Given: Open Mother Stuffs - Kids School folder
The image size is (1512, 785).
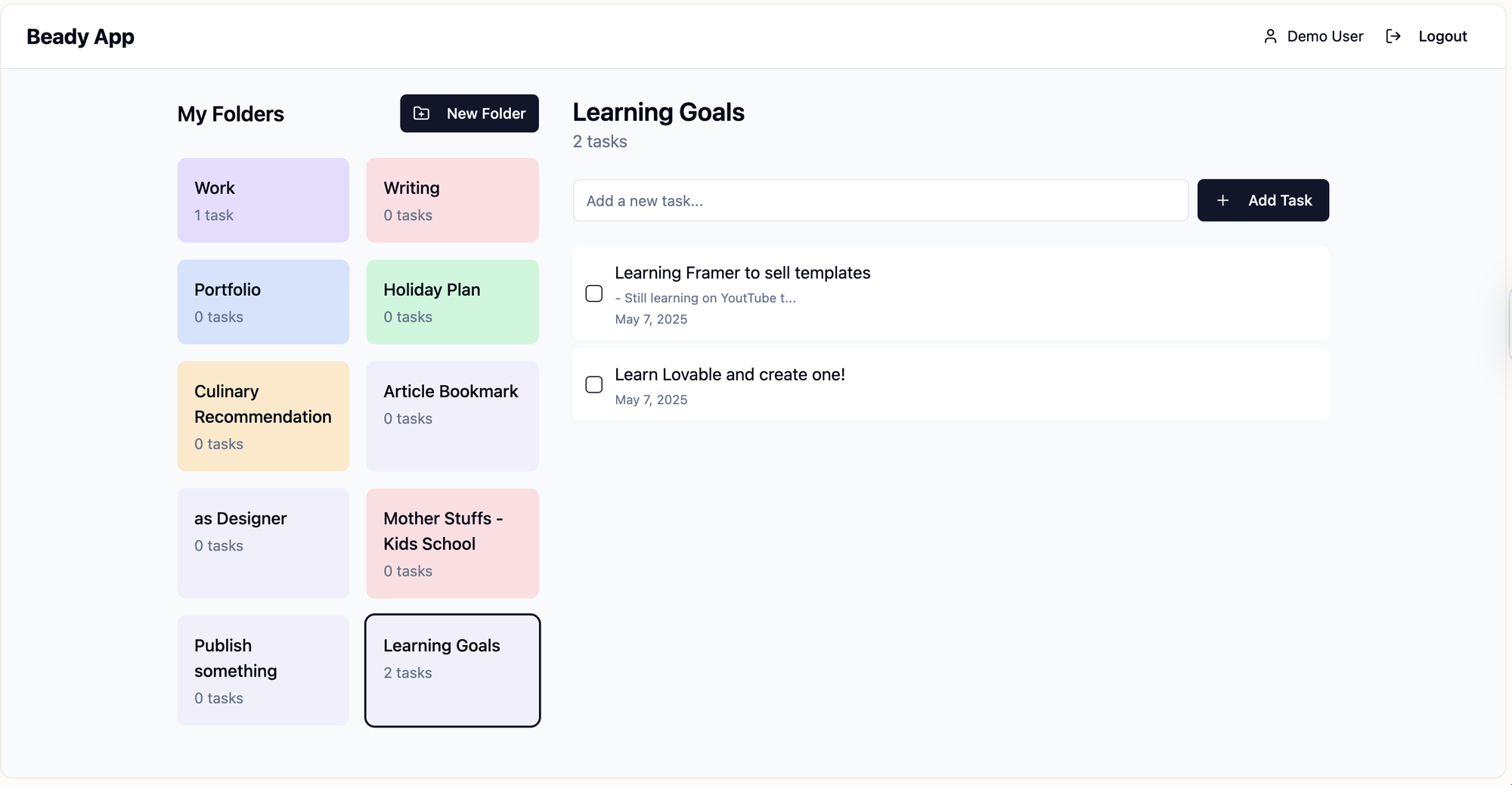Looking at the screenshot, I should [452, 543].
